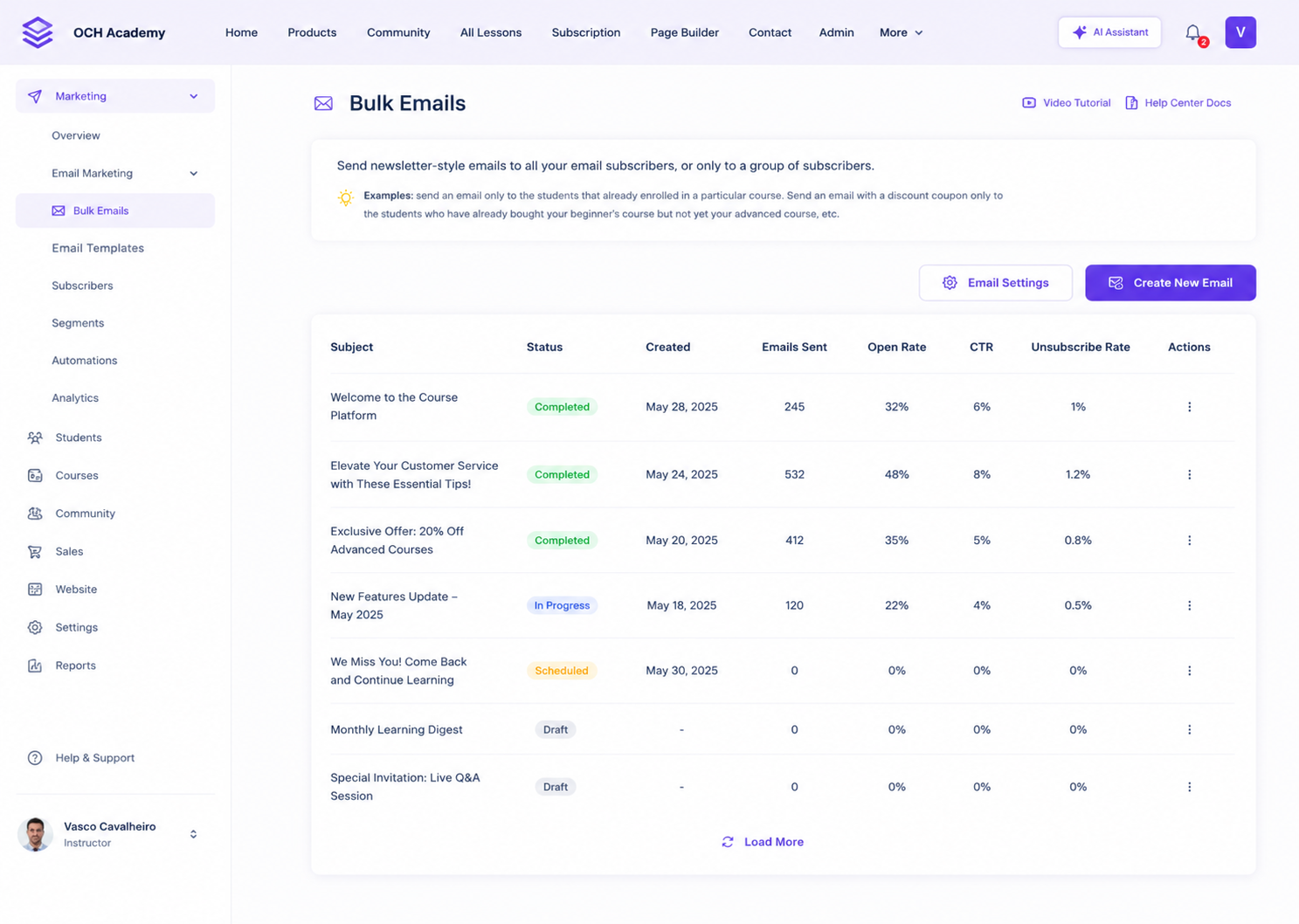This screenshot has width=1299, height=924.
Task: Click the Completed badge for Welcome email
Action: click(x=562, y=407)
